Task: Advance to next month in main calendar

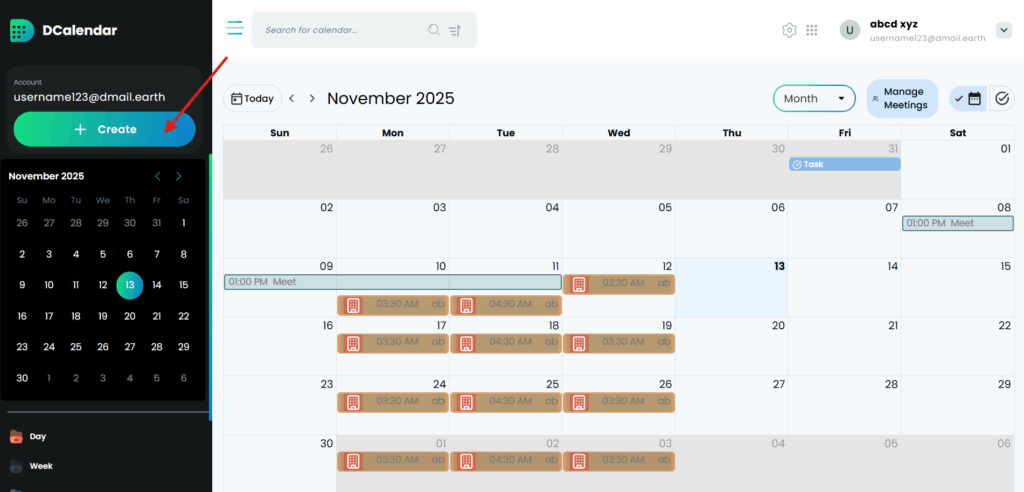Action: (312, 99)
